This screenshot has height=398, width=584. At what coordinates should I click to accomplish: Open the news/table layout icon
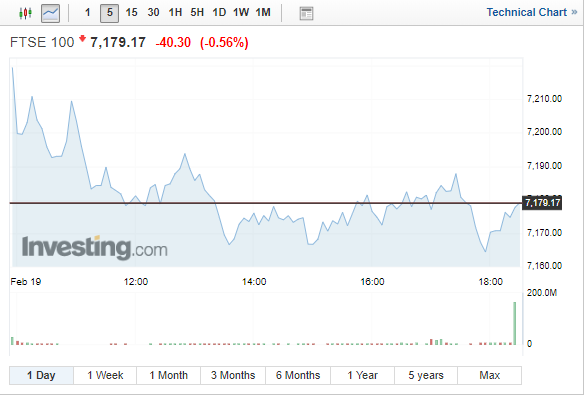pos(306,13)
